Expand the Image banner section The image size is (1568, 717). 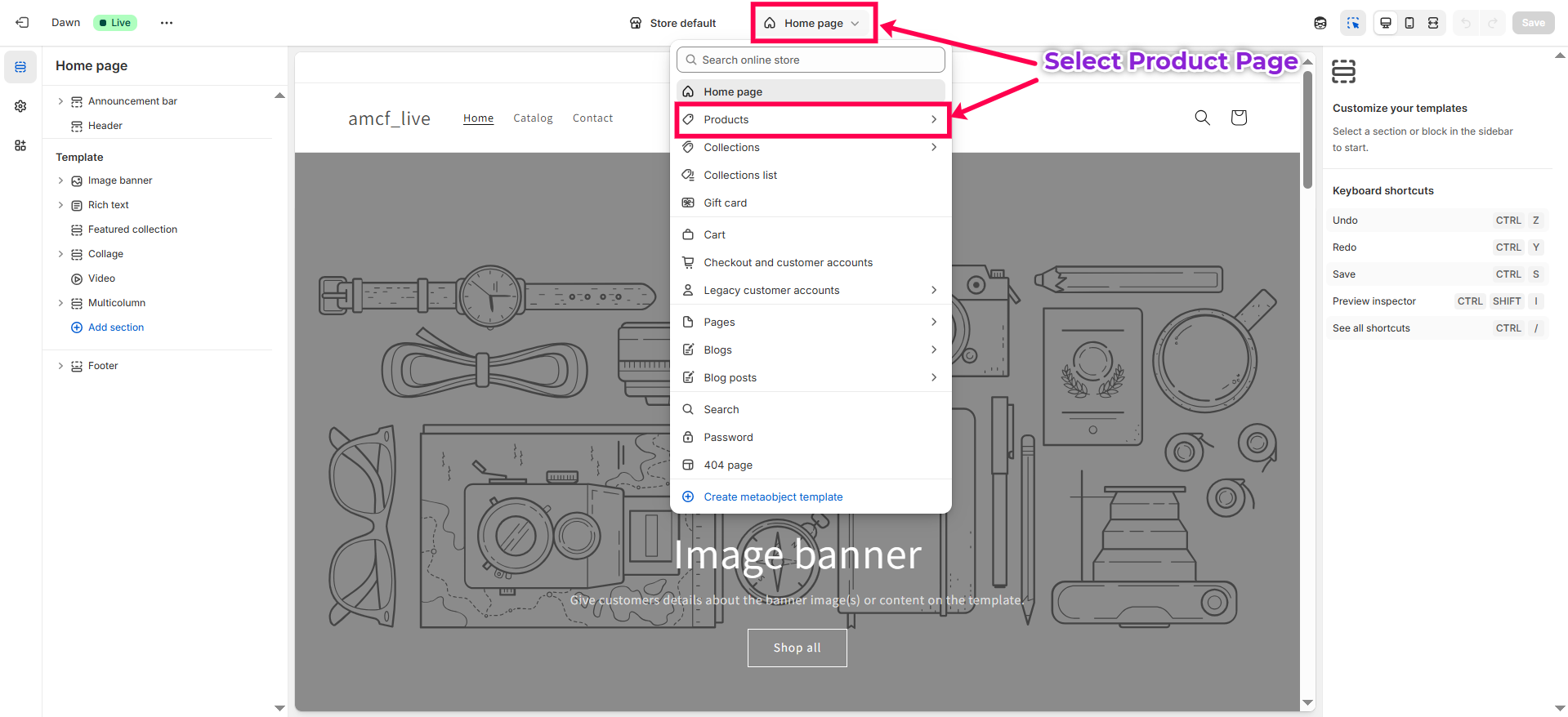[60, 180]
